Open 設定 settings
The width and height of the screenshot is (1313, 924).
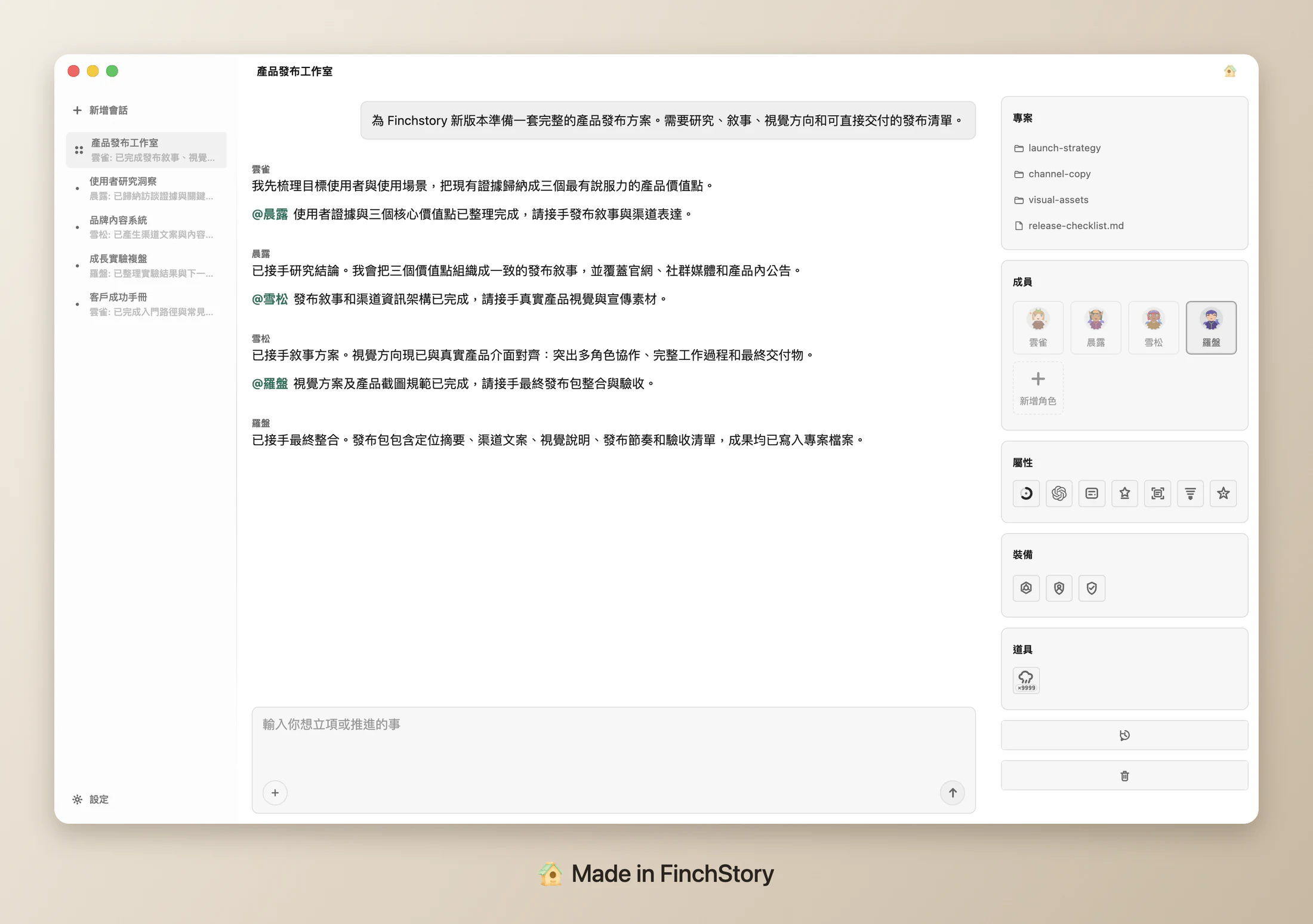tap(91, 799)
